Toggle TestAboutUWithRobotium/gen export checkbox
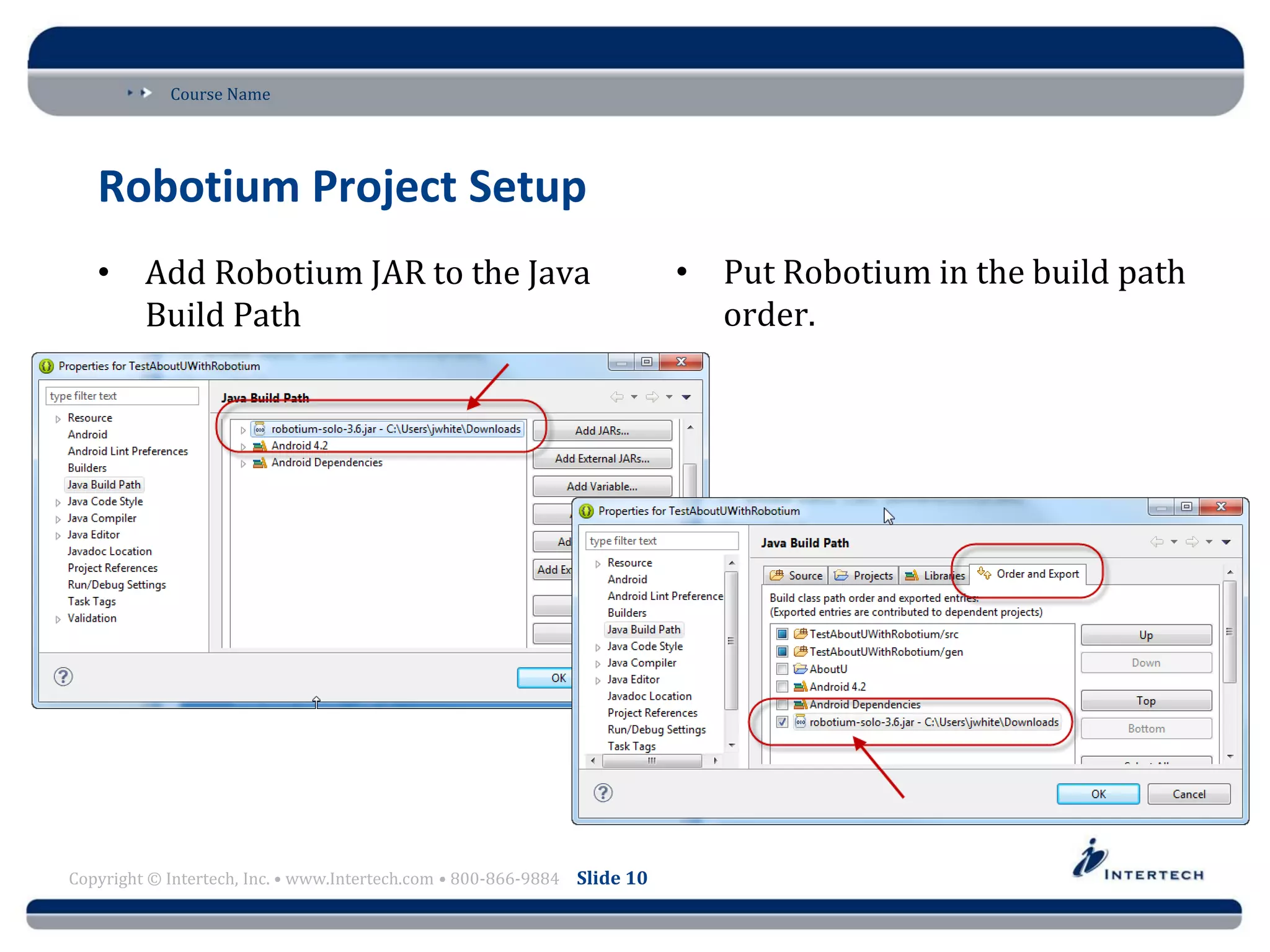This screenshot has height=952, width=1270. [782, 651]
